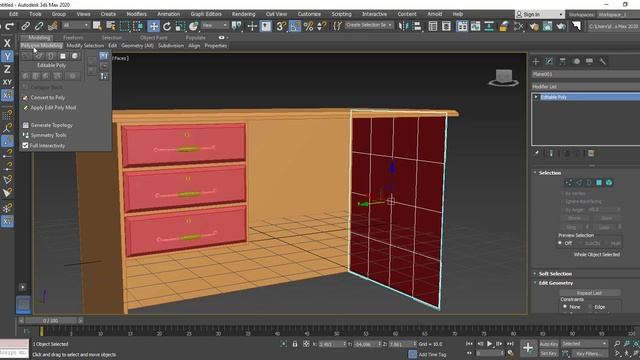
Task: Open the Rendering menu
Action: coord(243,14)
